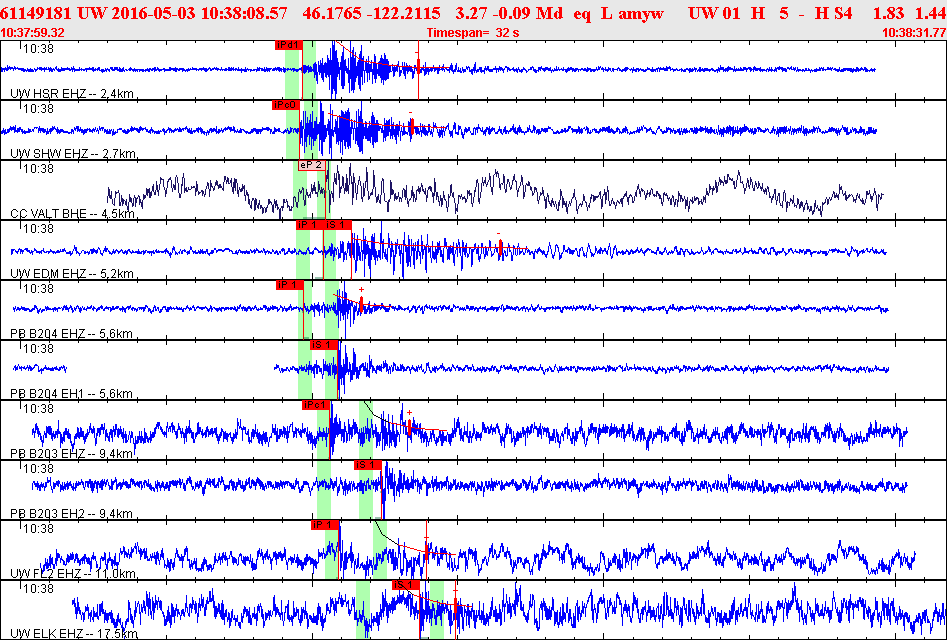Click the coda end marker on FL2 trace
This screenshot has width=947, height=640.
[x=426, y=551]
